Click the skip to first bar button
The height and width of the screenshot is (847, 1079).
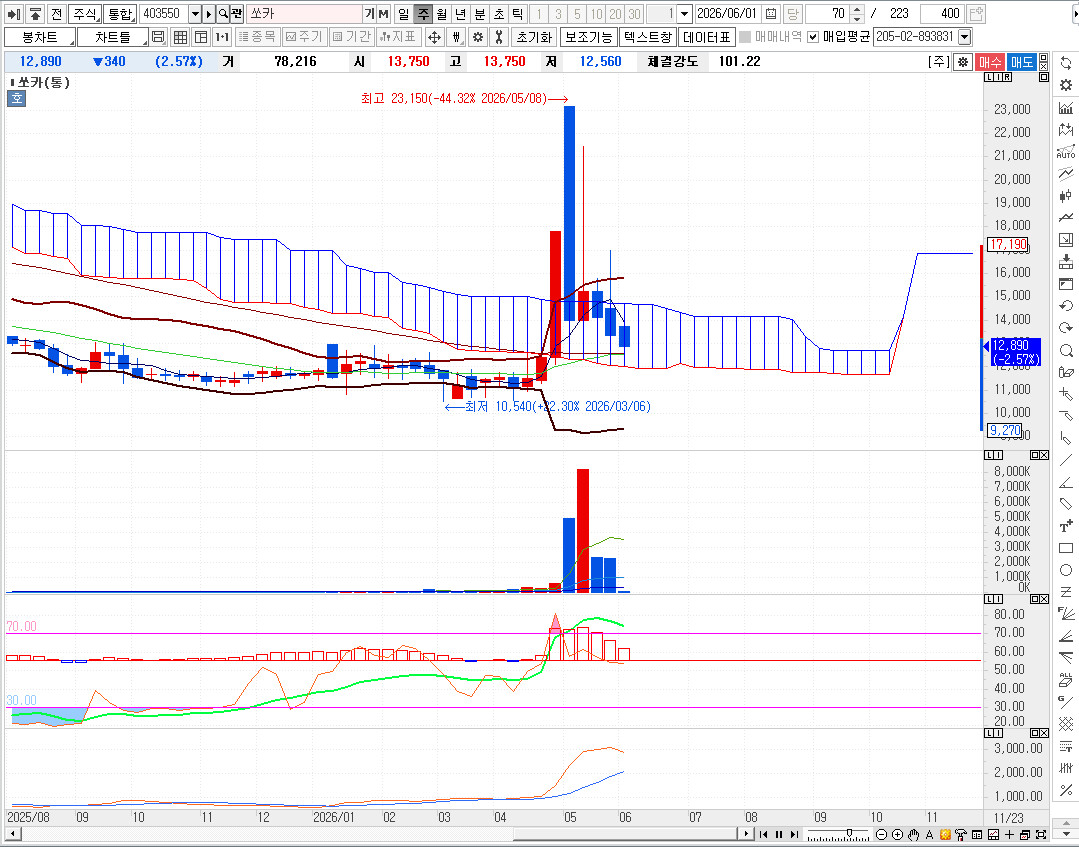tap(763, 835)
